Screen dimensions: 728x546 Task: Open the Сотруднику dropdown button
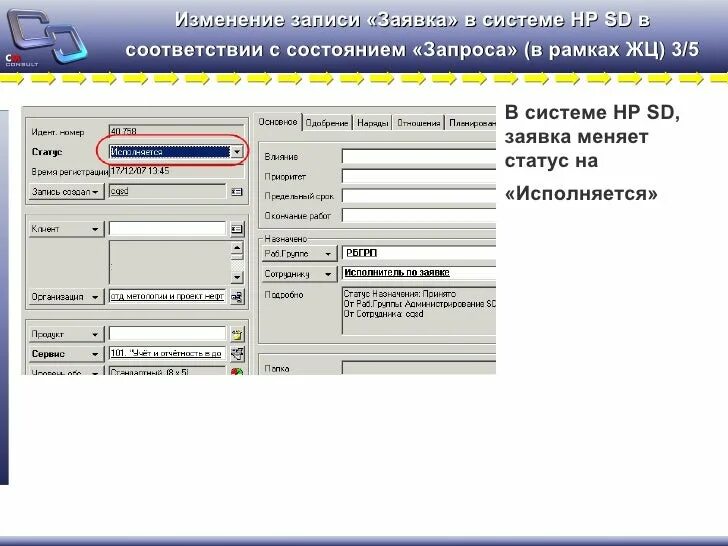(x=299, y=274)
